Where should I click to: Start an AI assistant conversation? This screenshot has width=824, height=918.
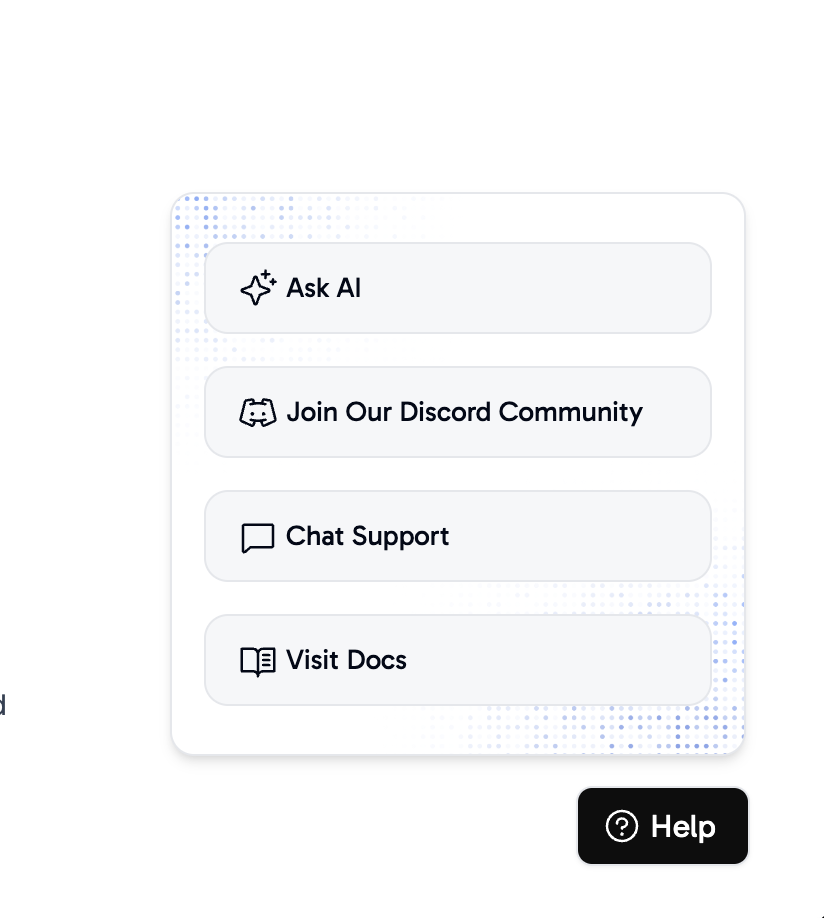(x=457, y=288)
